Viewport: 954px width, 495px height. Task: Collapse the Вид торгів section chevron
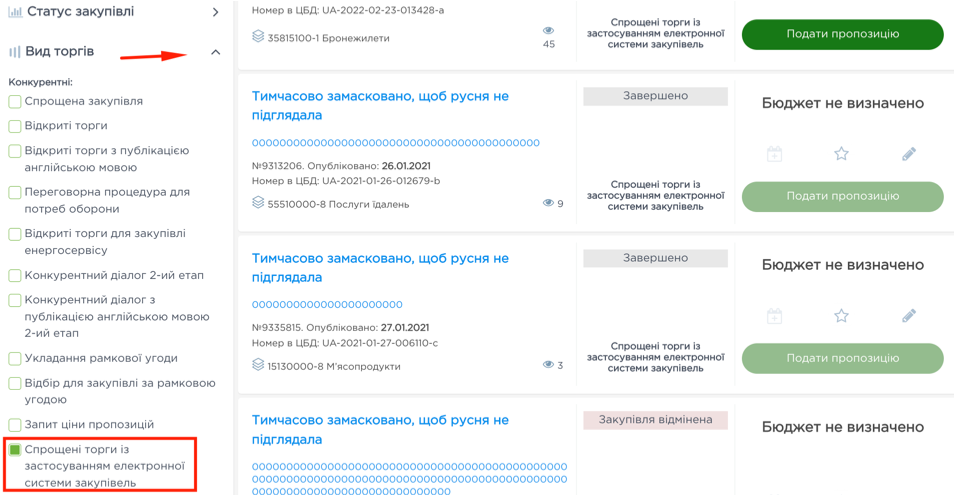pyautogui.click(x=216, y=52)
